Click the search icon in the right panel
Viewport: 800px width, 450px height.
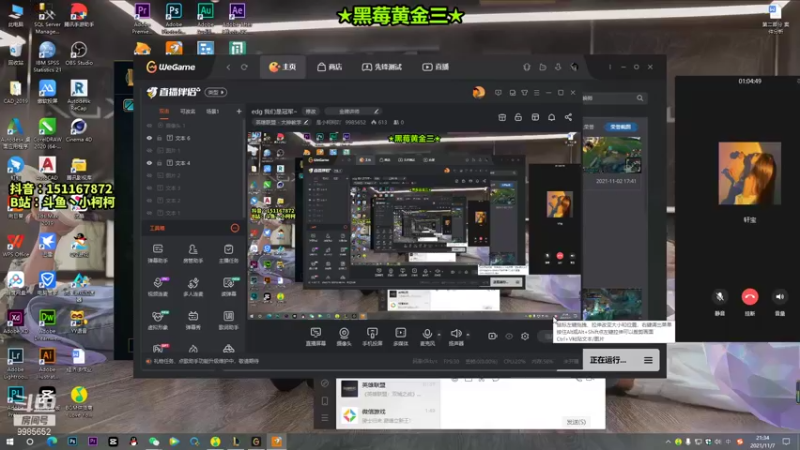(640, 98)
